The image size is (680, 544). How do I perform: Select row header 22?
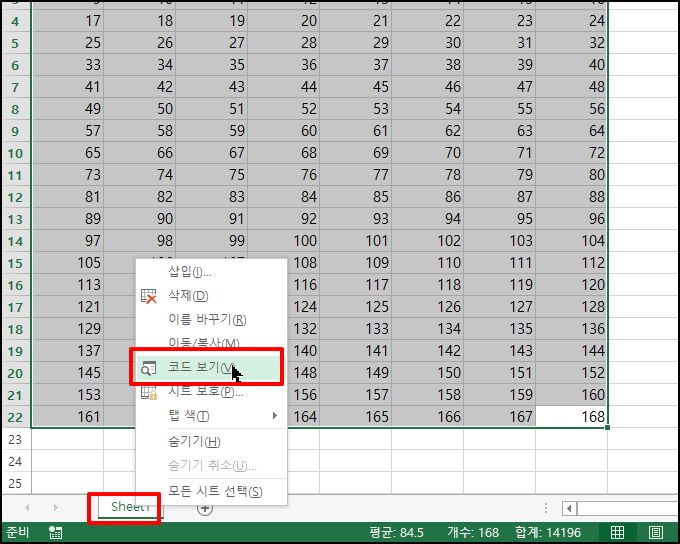coord(16,417)
